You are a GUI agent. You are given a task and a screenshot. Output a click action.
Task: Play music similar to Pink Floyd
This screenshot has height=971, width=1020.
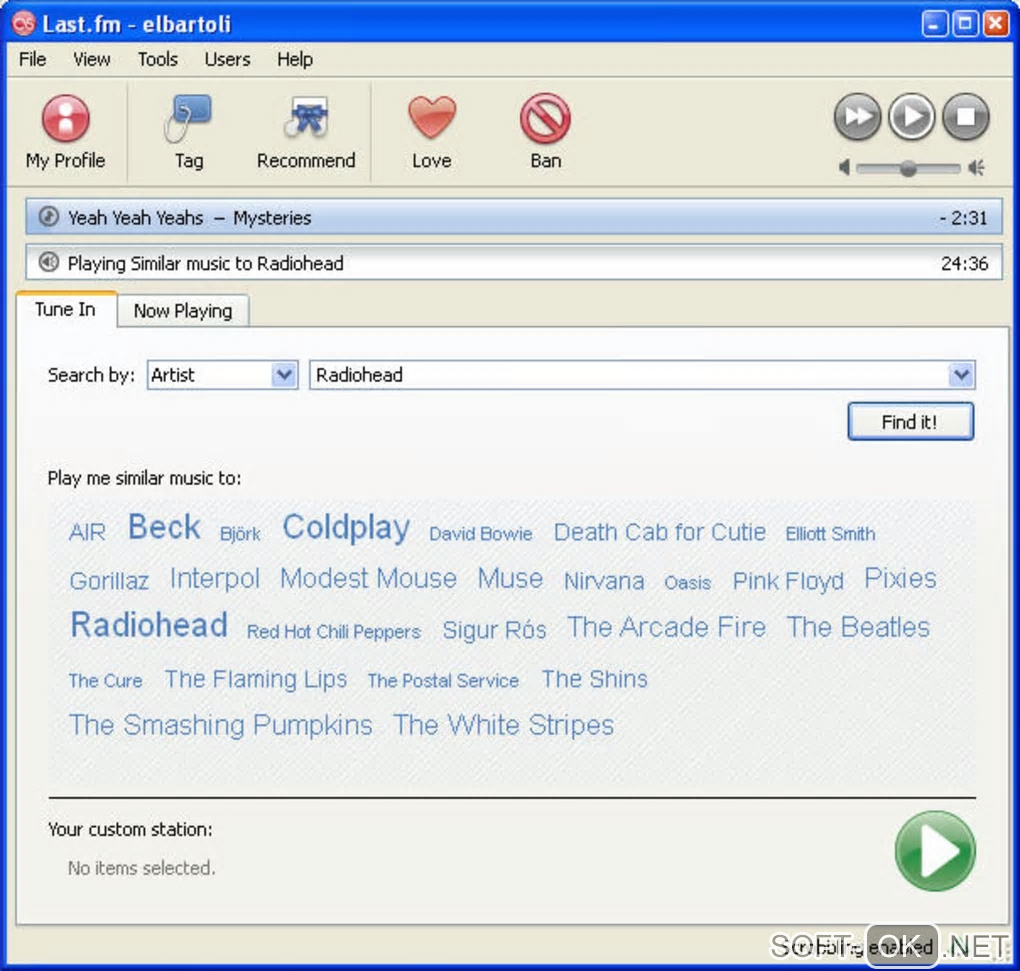click(x=788, y=581)
